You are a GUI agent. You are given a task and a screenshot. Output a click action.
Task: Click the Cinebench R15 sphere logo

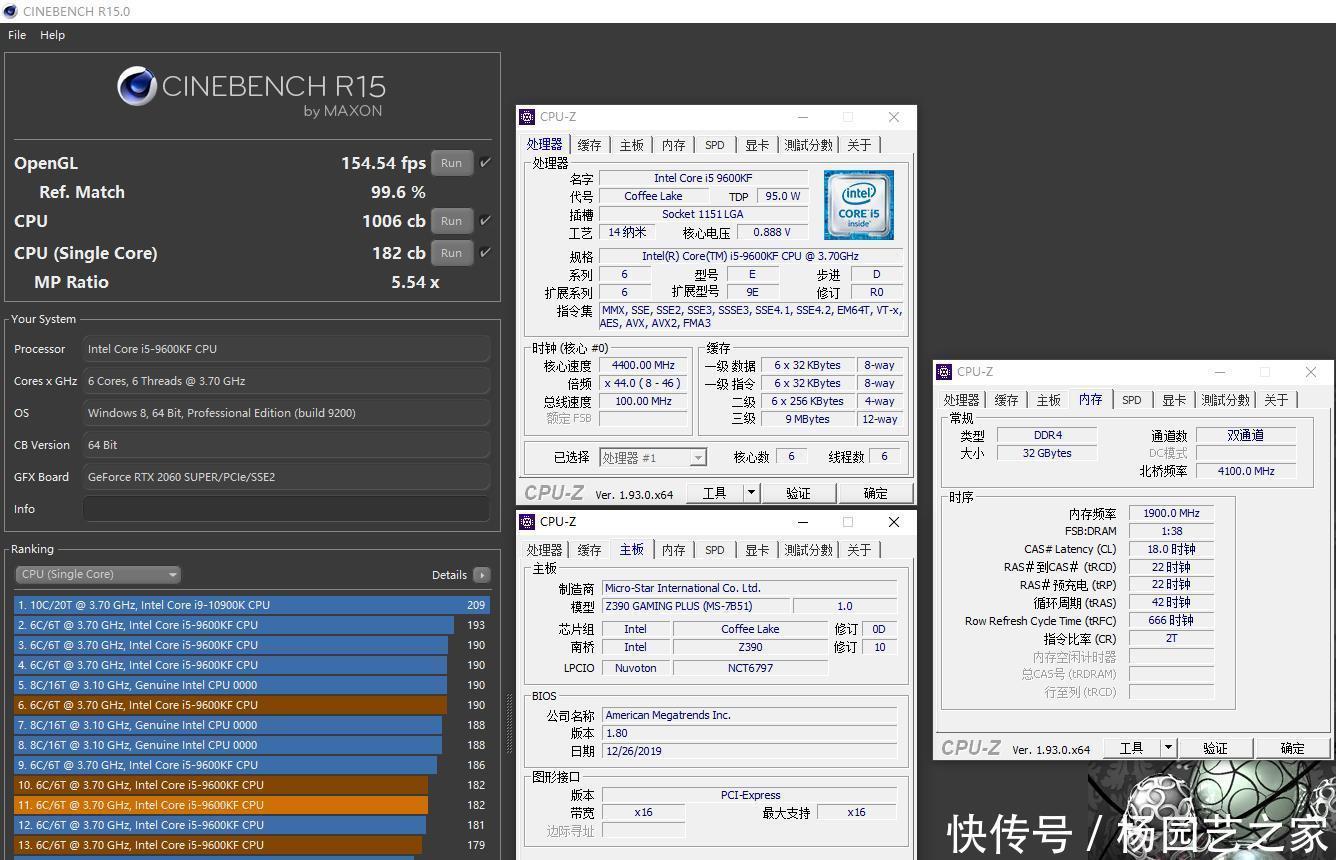tap(137, 87)
